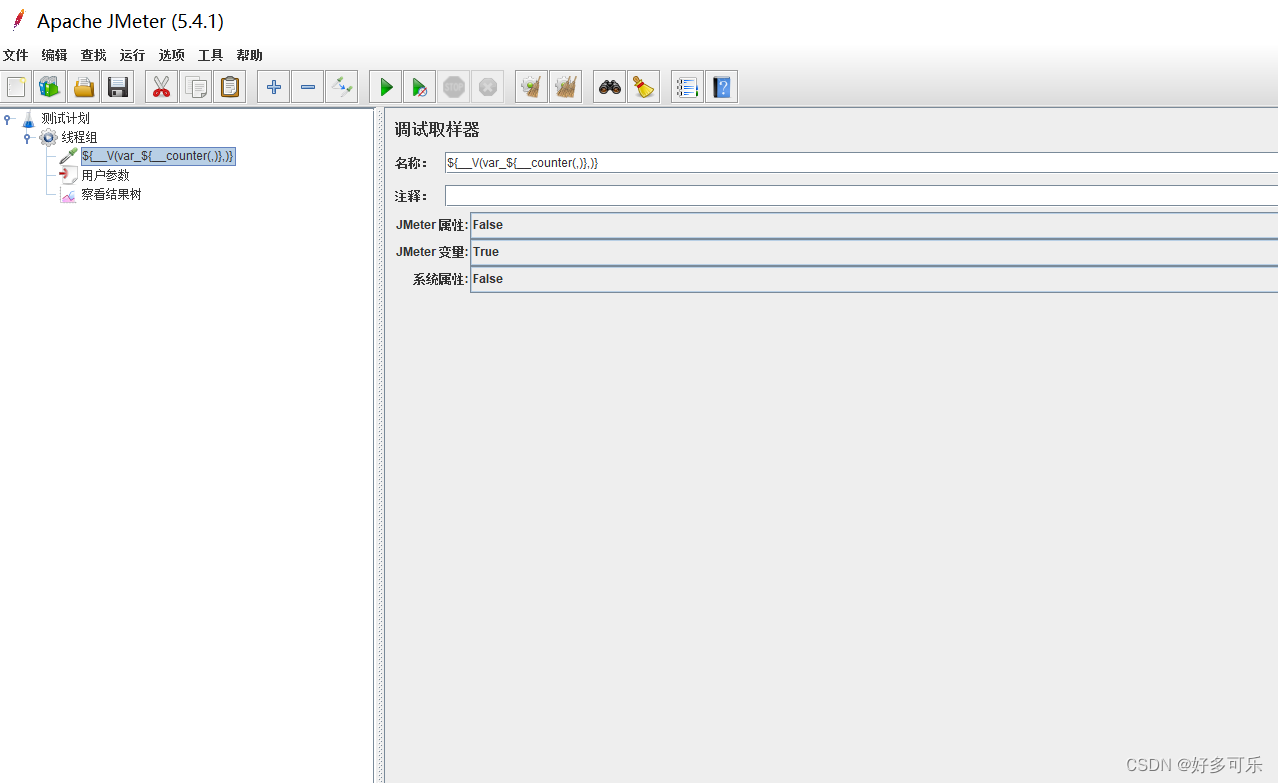Open the 查找 menu

(x=93, y=55)
